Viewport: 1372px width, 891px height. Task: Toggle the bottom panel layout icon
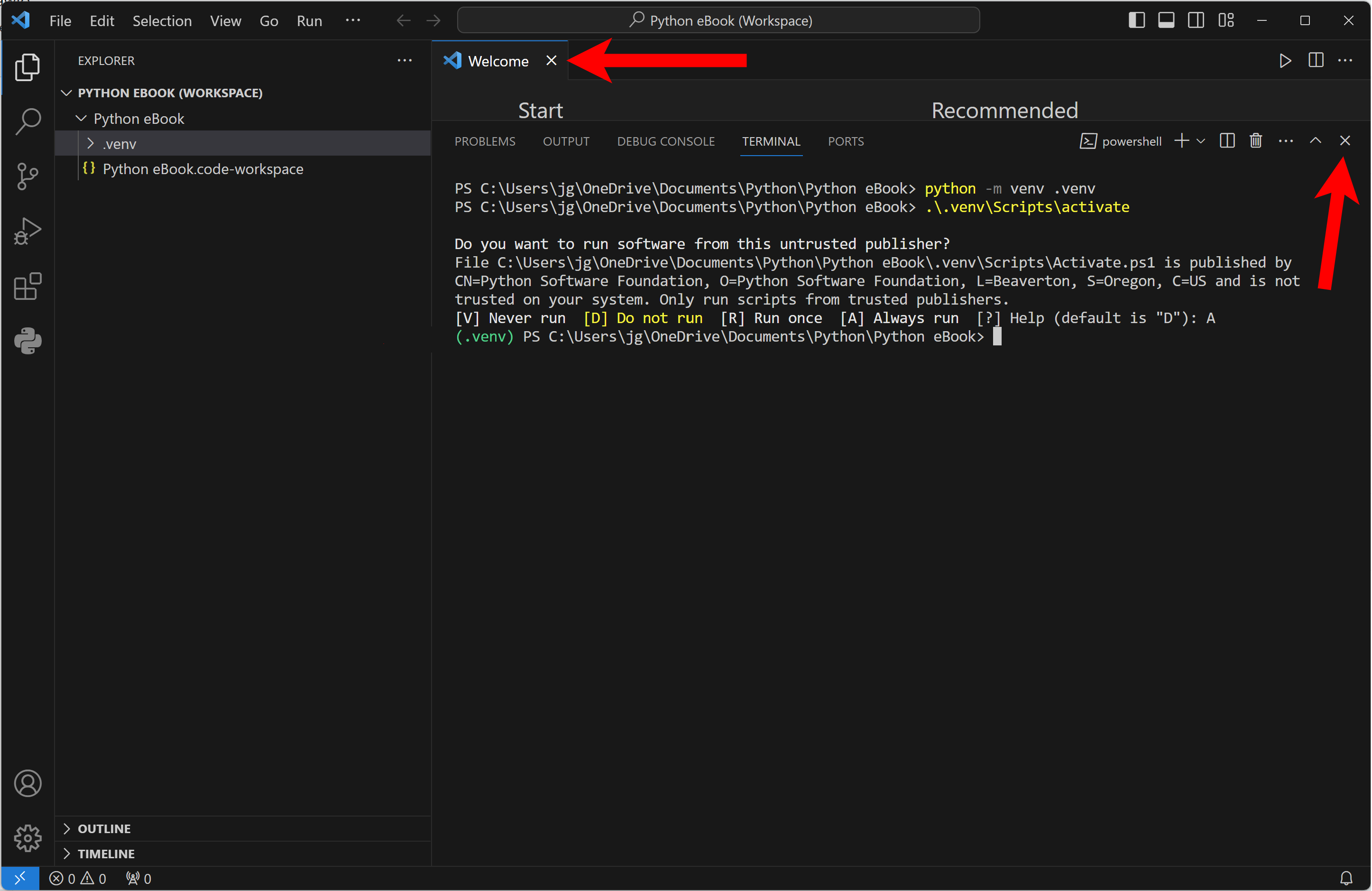(1166, 20)
